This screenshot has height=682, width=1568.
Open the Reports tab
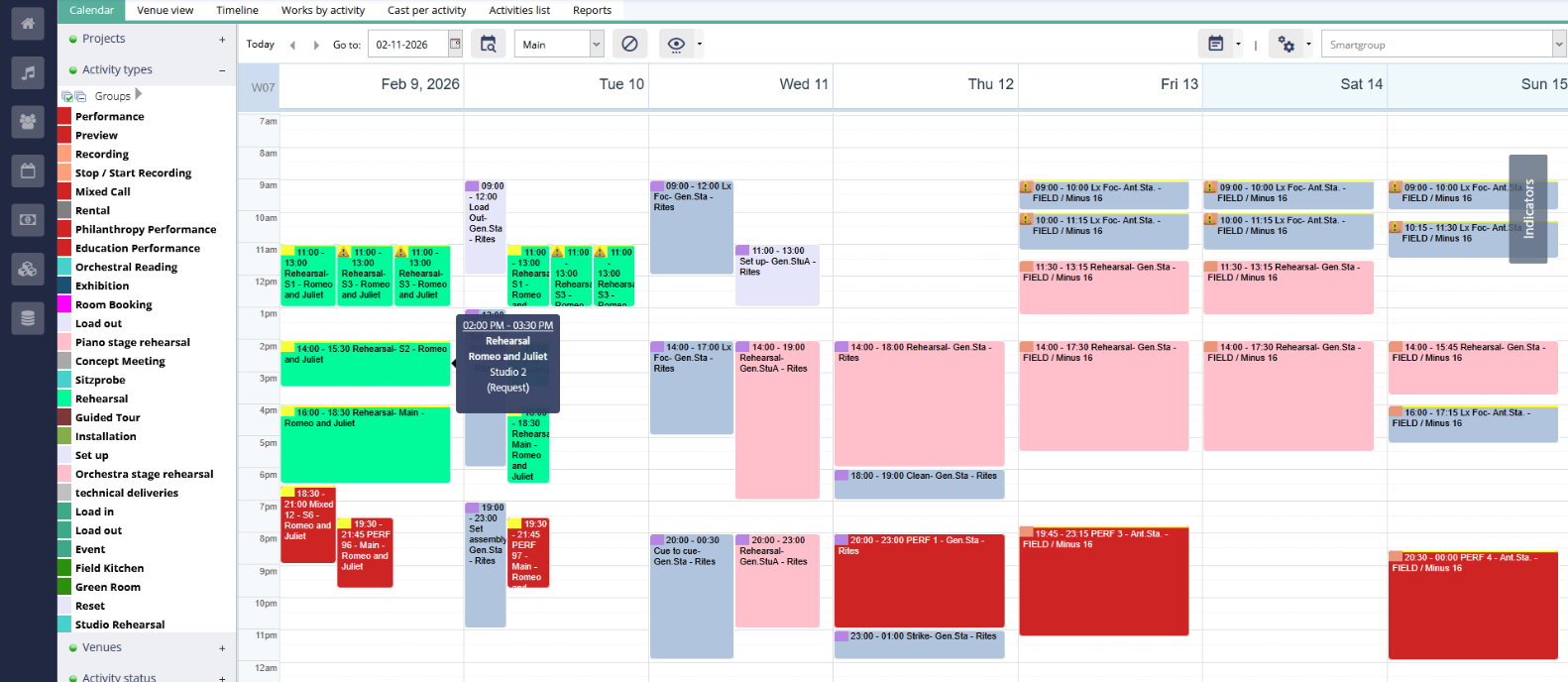(x=592, y=10)
